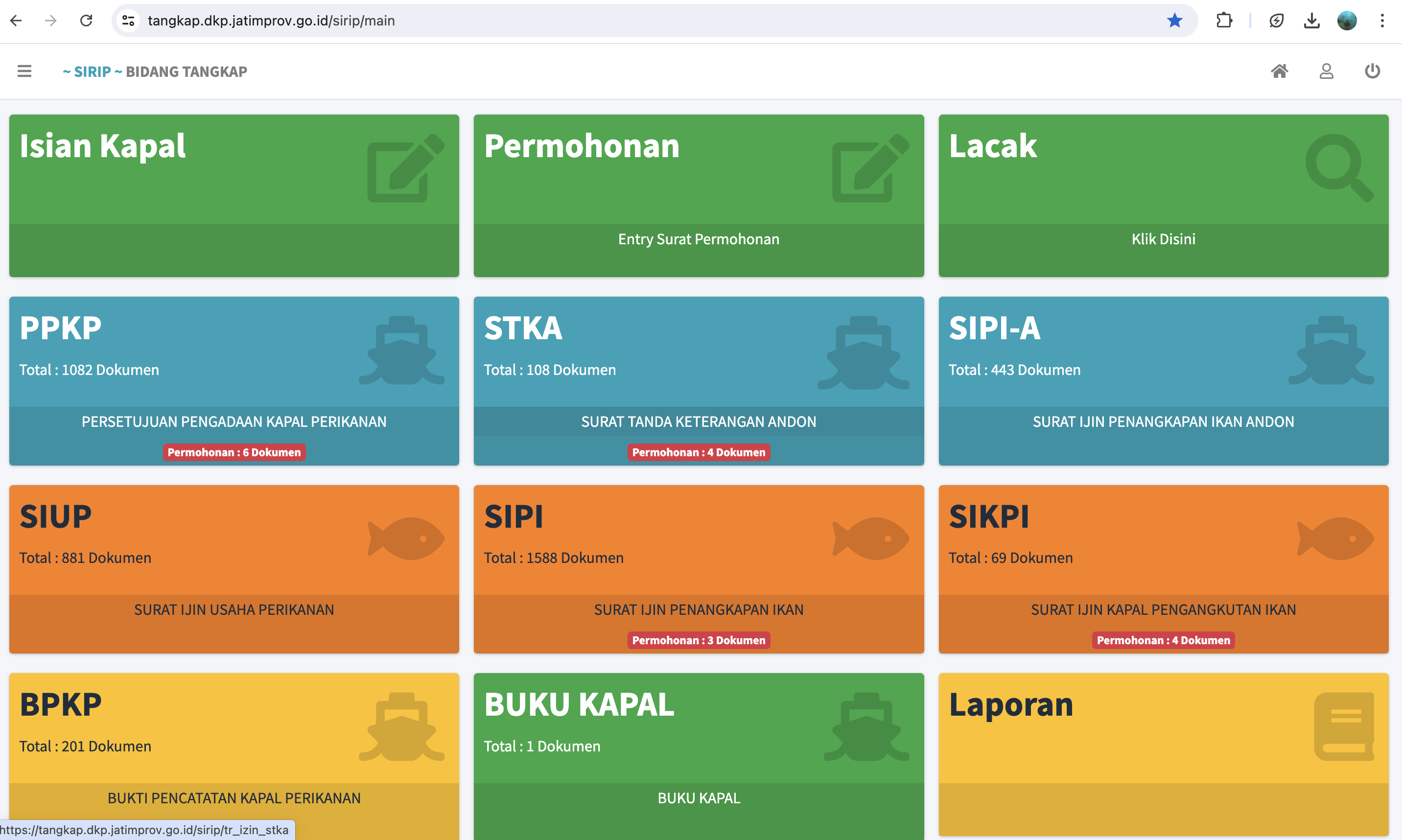Open browser extensions puzzle icon
This screenshot has width=1402, height=840.
coord(1224,21)
